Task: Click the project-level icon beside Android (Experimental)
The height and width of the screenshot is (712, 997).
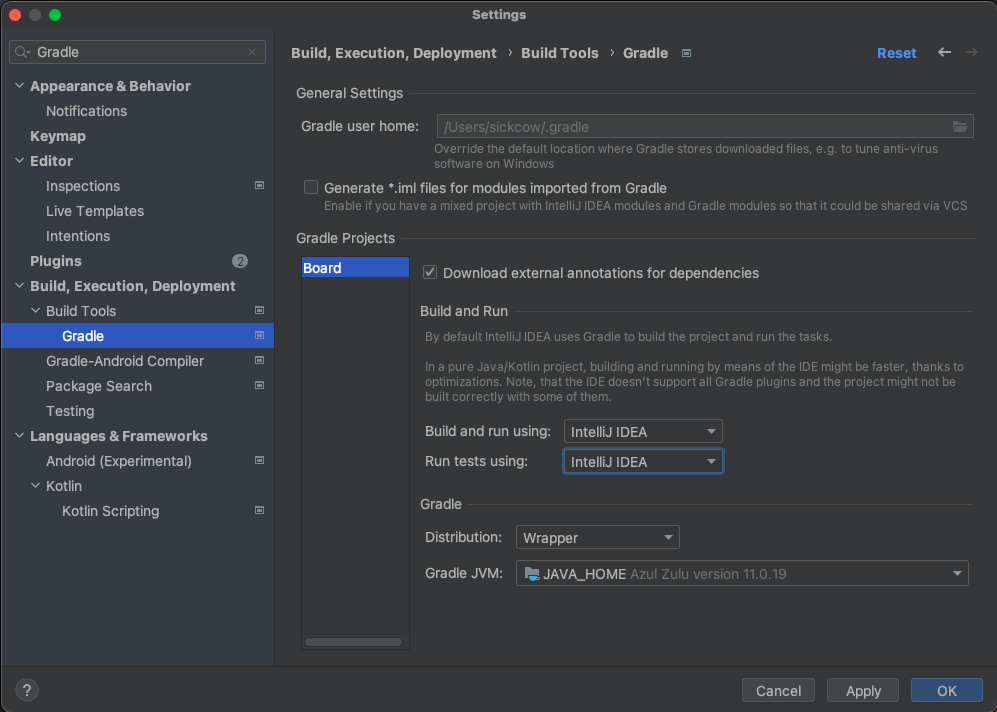Action: pos(259,460)
